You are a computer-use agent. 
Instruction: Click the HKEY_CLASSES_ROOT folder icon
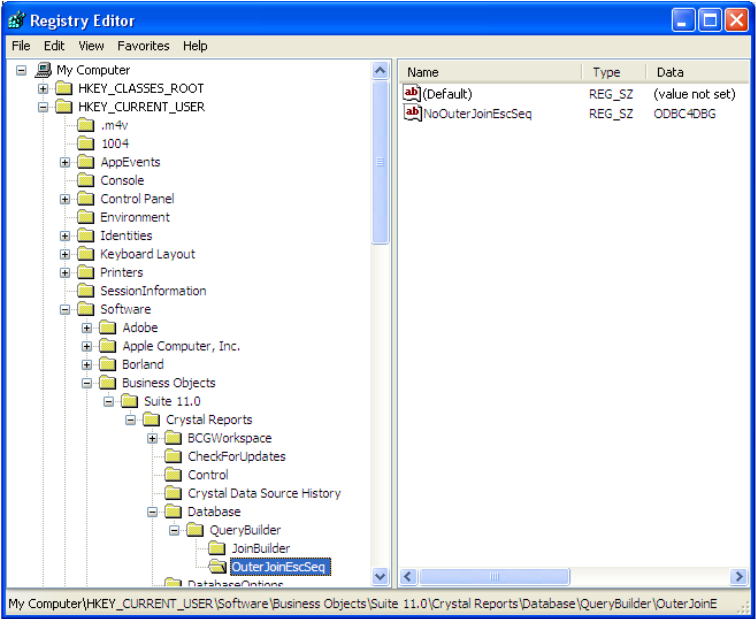[x=65, y=89]
